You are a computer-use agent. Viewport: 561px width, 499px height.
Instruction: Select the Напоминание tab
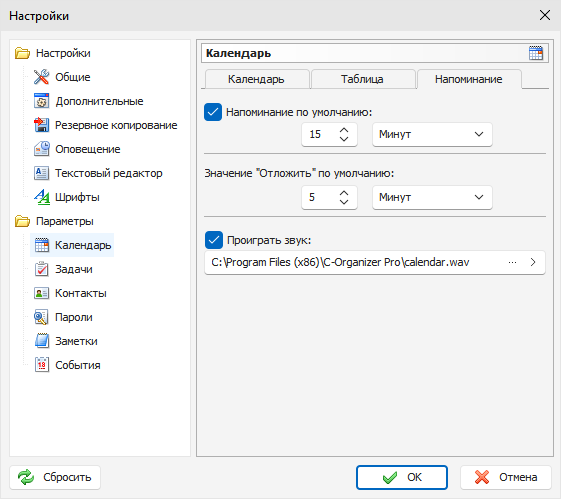(x=469, y=79)
